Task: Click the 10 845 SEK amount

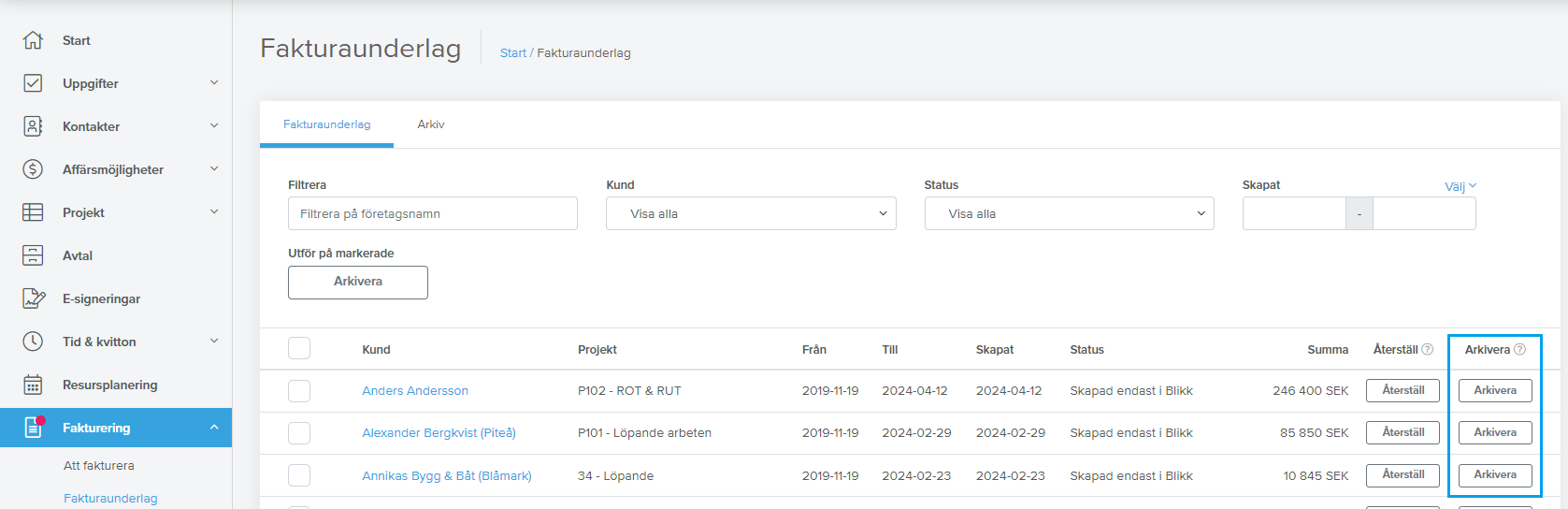Action: (x=1316, y=476)
